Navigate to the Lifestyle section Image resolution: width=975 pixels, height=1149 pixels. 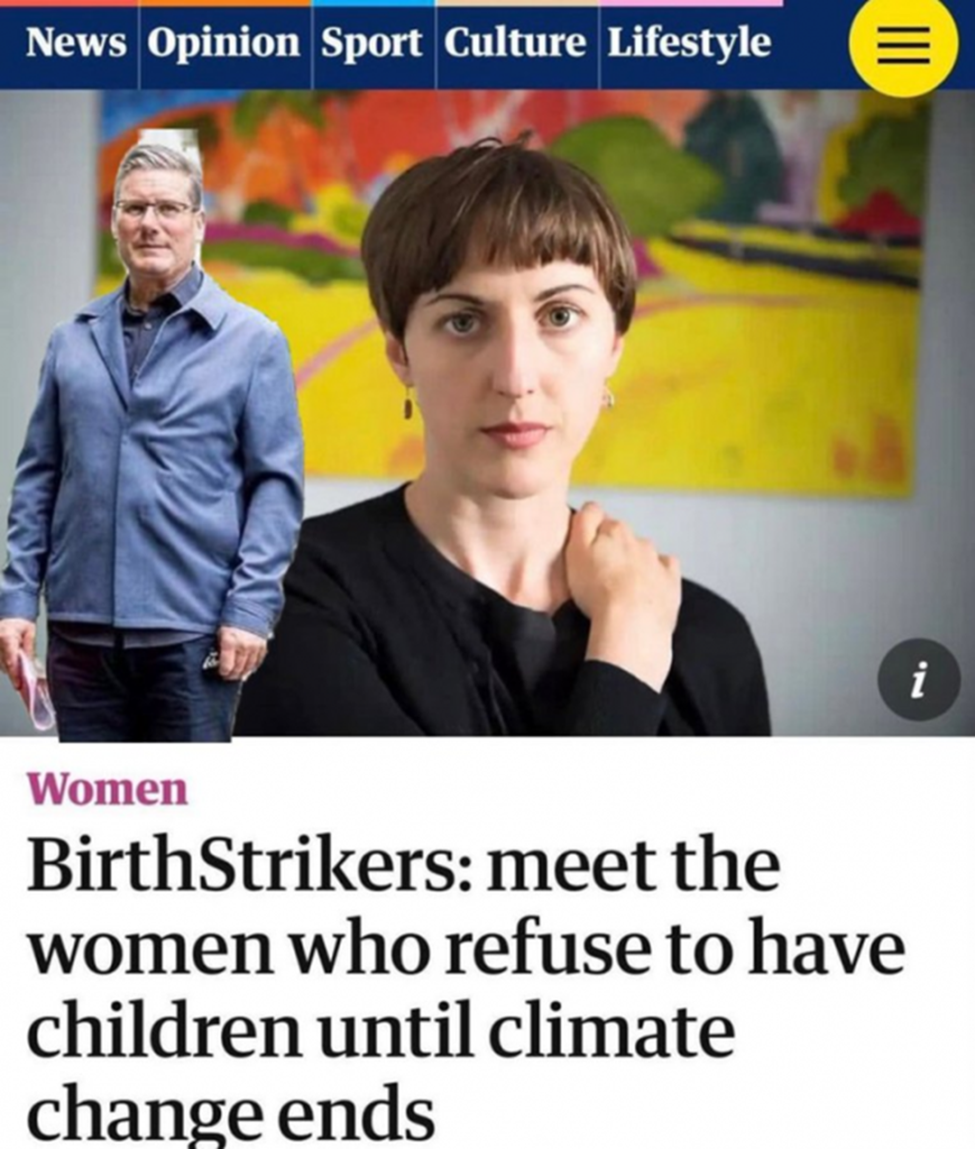pos(689,43)
